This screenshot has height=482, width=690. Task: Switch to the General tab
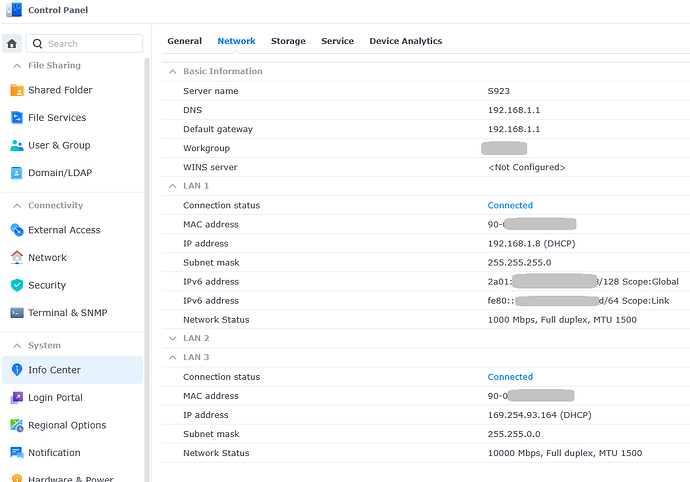point(184,41)
